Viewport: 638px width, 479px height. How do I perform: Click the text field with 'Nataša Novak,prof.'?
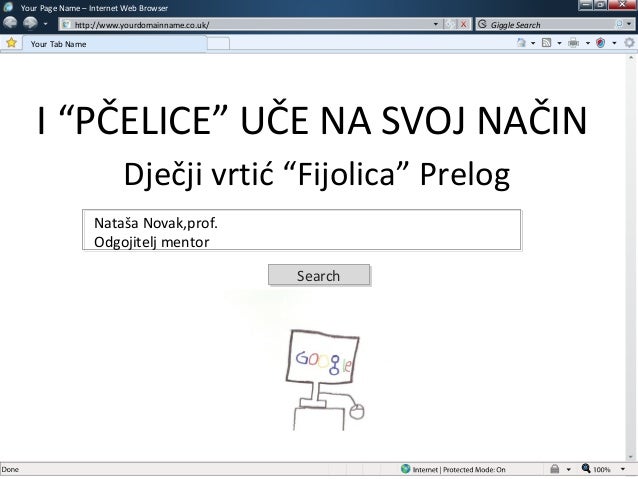click(302, 230)
